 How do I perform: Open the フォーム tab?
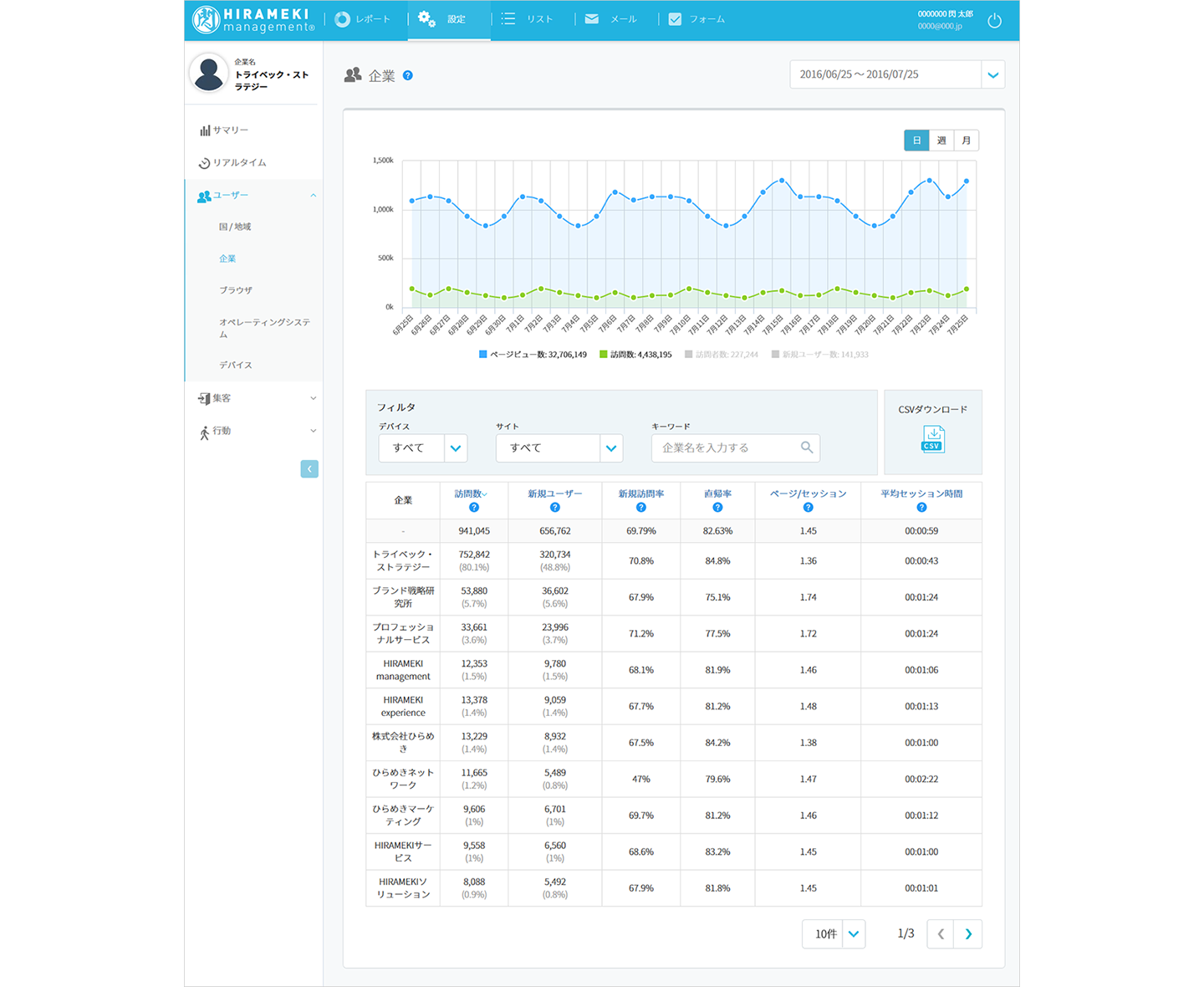[x=696, y=19]
